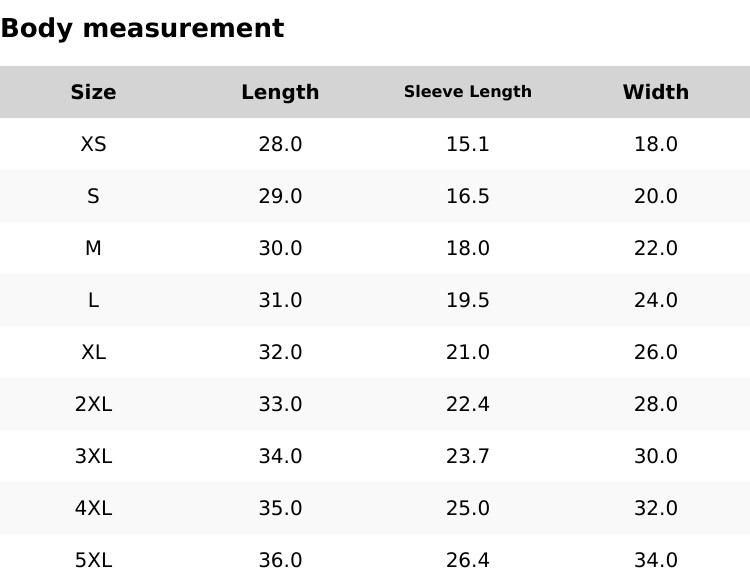750x586 pixels.
Task: Click the 35.0 length value for 4XL
Action: (280, 508)
